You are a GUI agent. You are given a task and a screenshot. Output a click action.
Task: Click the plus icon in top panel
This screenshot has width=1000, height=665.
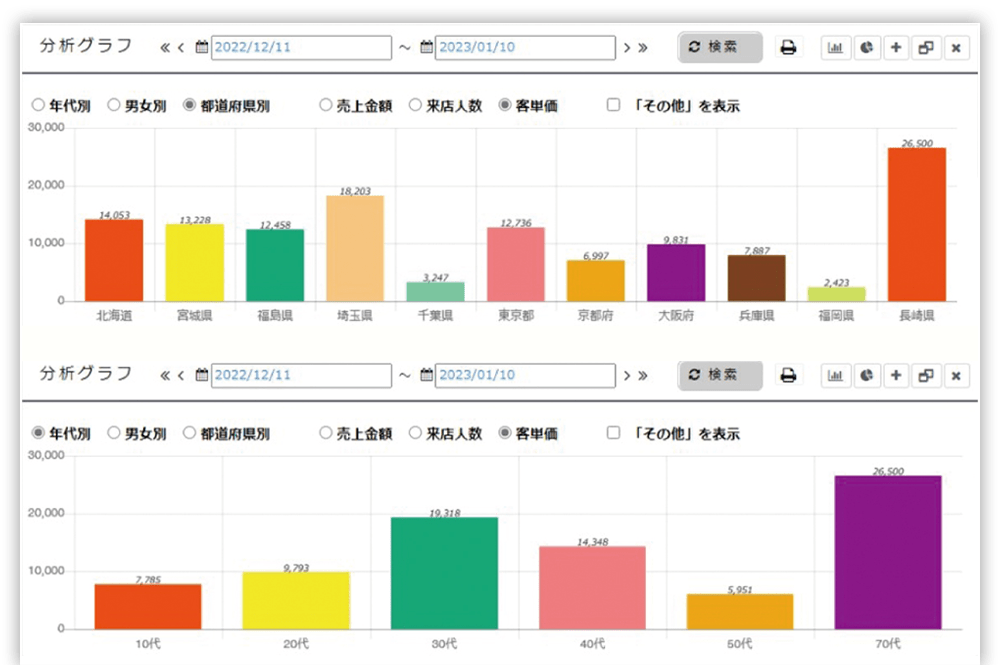(896, 48)
